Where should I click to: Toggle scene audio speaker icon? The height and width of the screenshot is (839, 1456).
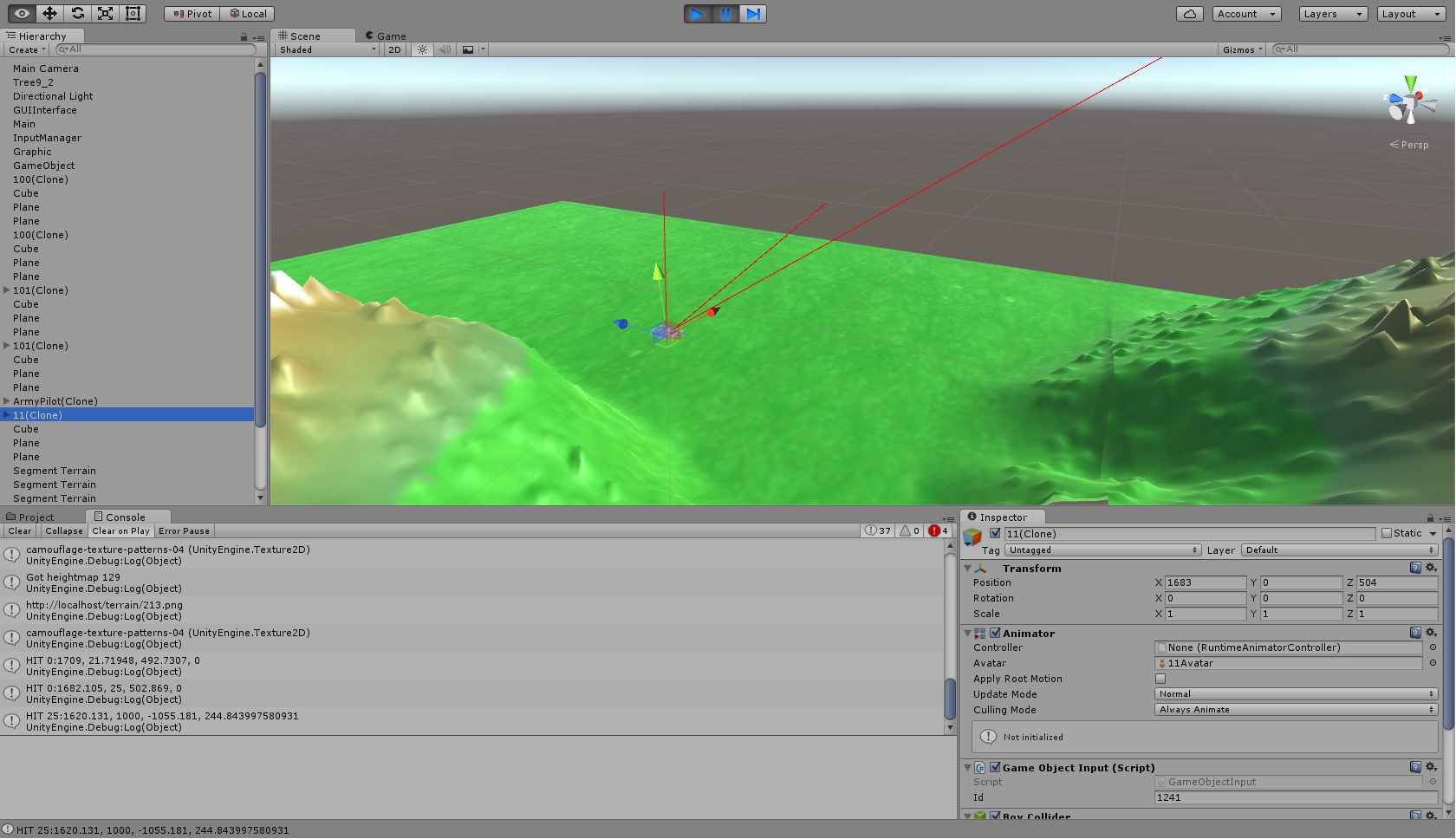tap(445, 49)
